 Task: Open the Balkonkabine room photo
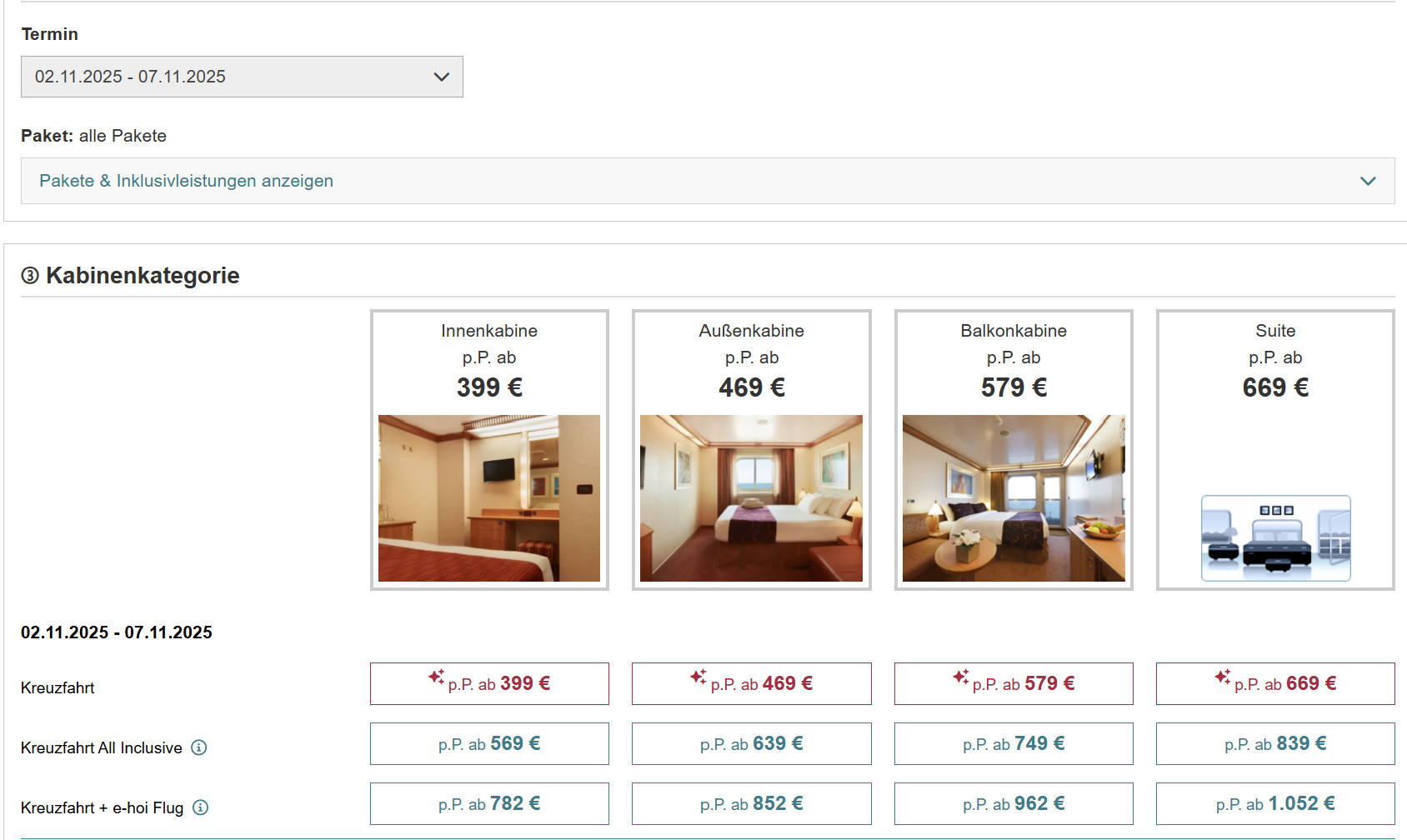[x=1014, y=498]
